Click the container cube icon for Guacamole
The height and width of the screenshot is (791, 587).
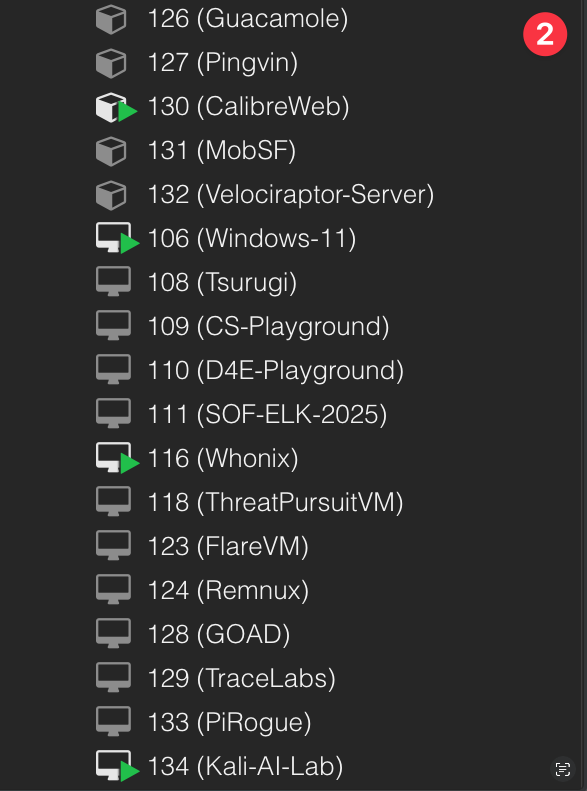[x=111, y=19]
